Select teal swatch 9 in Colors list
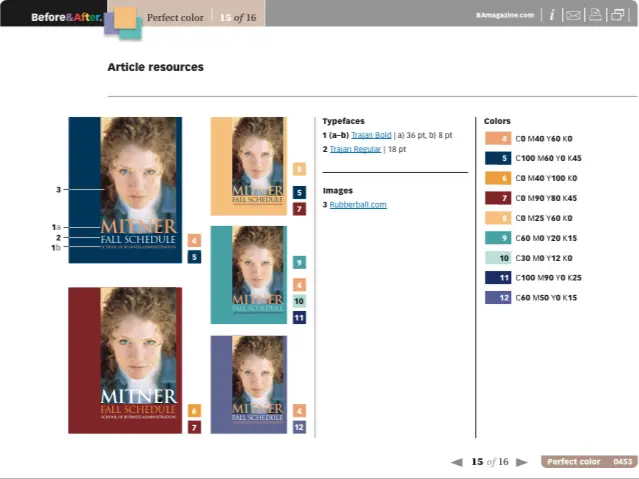The height and width of the screenshot is (479, 639). point(497,238)
